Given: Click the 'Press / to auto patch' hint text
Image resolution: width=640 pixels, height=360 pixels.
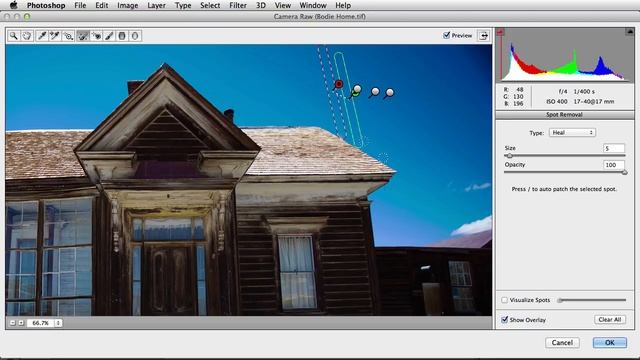Looking at the screenshot, I should tap(564, 189).
